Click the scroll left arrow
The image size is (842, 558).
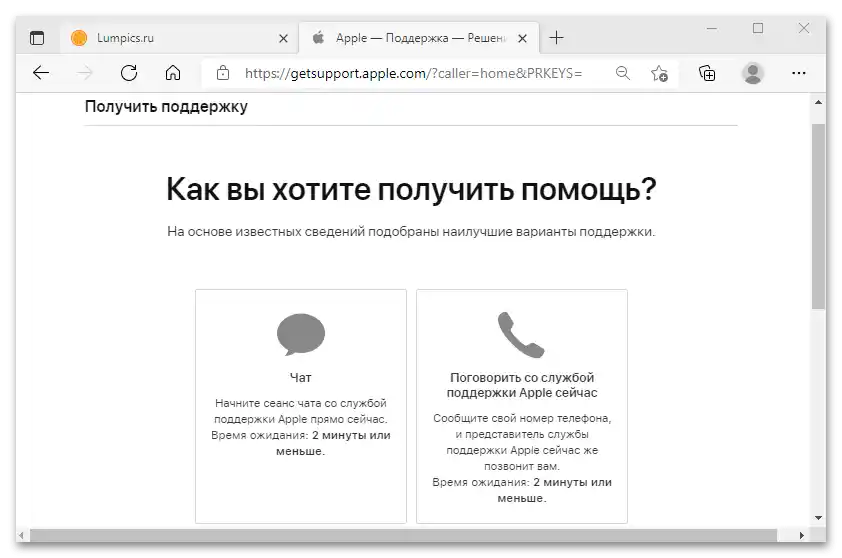coord(21,535)
